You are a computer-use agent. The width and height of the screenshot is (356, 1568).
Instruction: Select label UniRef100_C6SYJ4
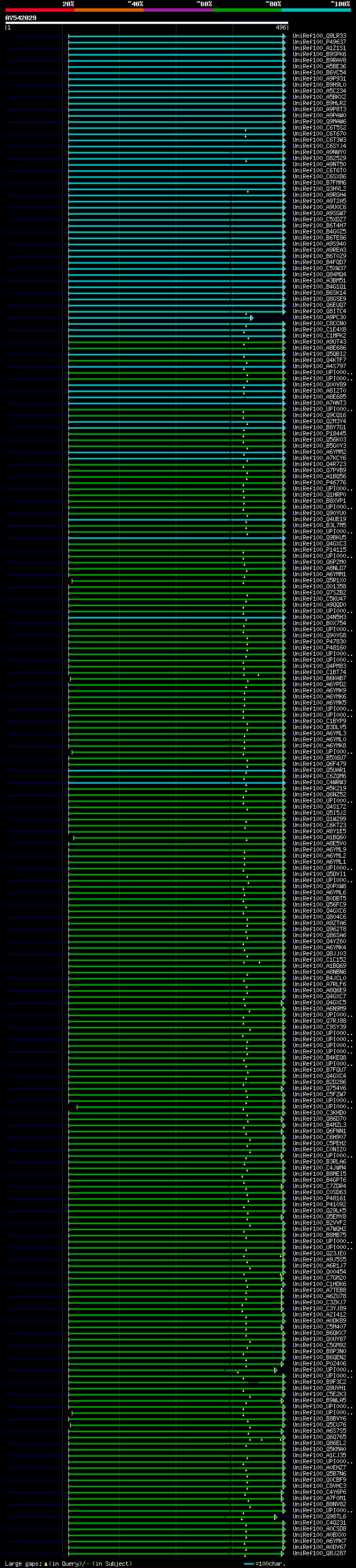click(319, 146)
